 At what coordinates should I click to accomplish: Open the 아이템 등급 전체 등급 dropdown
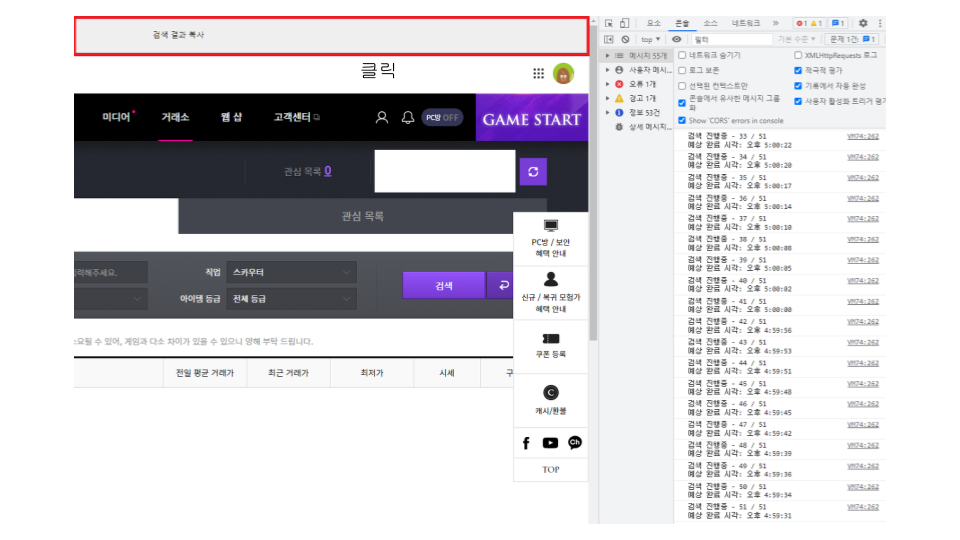[x=291, y=299]
